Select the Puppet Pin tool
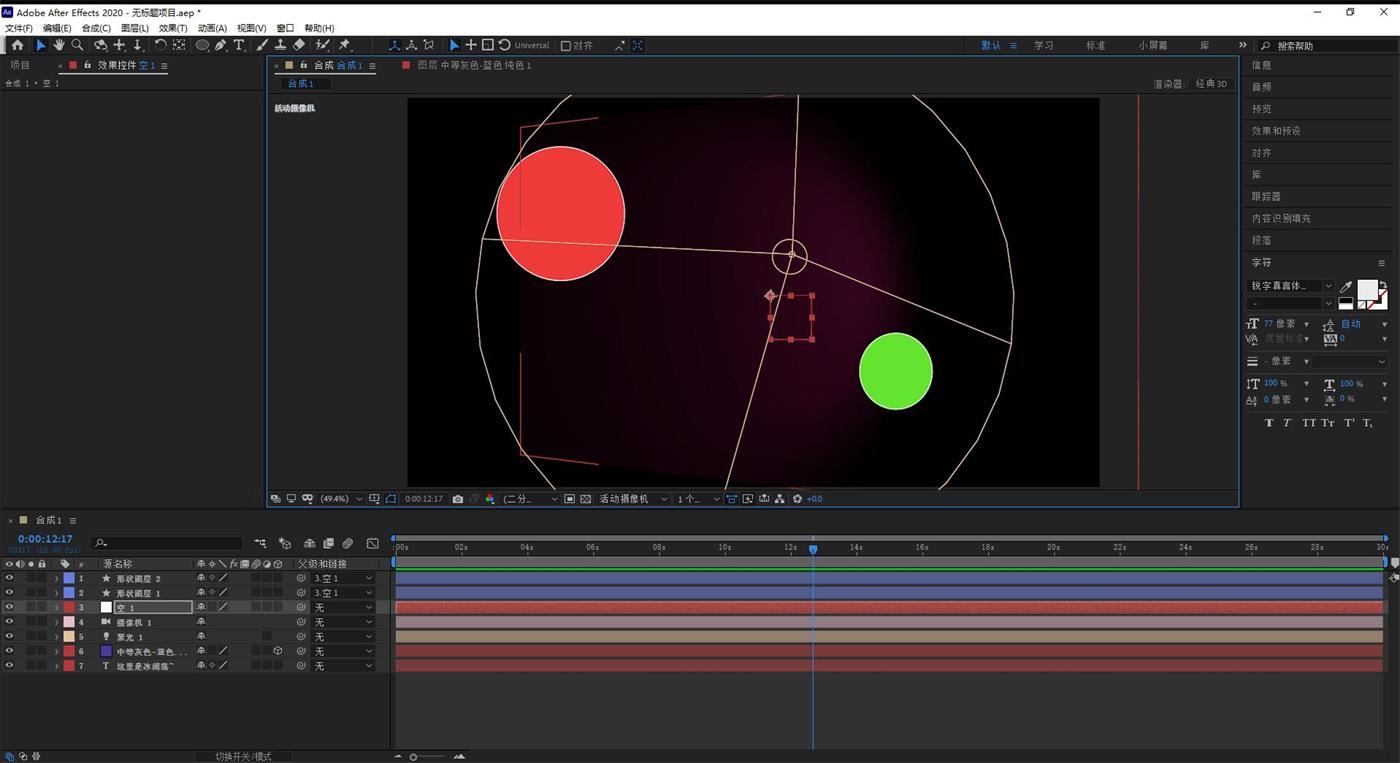1400x763 pixels. tap(345, 45)
